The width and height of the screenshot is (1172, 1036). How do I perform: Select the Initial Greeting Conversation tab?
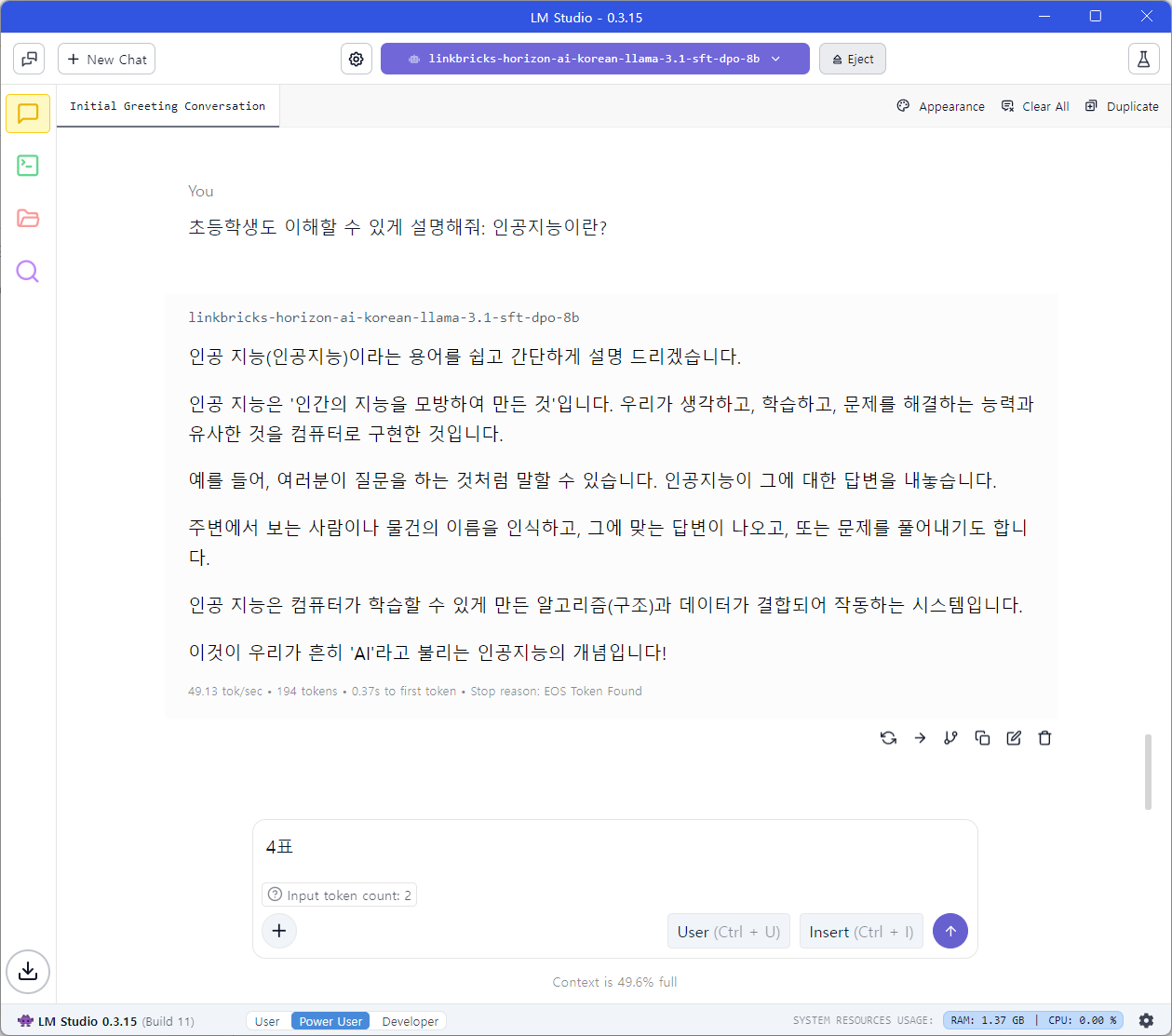coord(168,106)
